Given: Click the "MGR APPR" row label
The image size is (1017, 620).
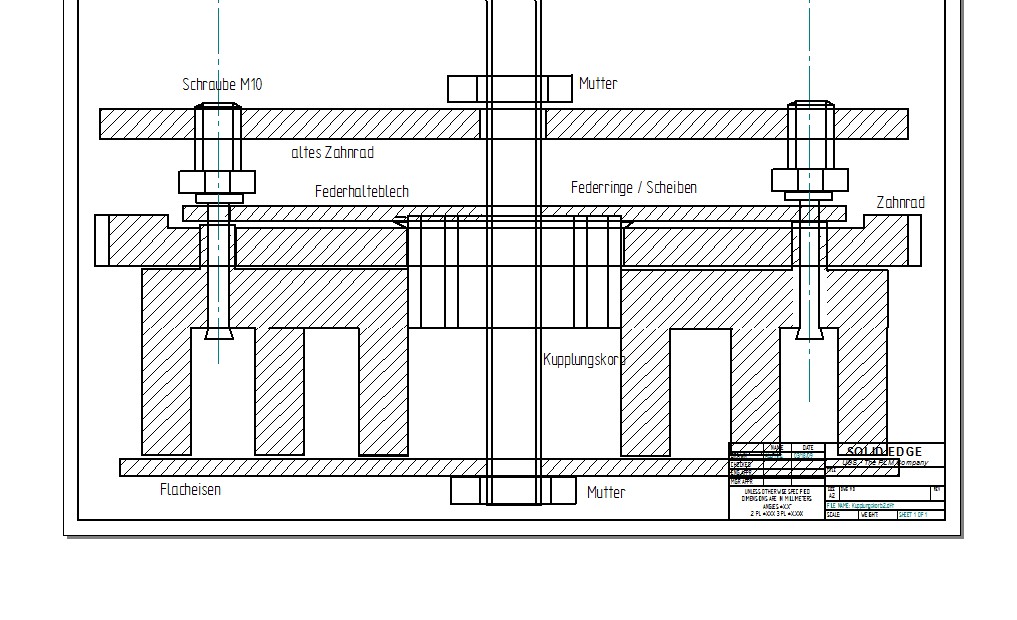Looking at the screenshot, I should [x=742, y=482].
